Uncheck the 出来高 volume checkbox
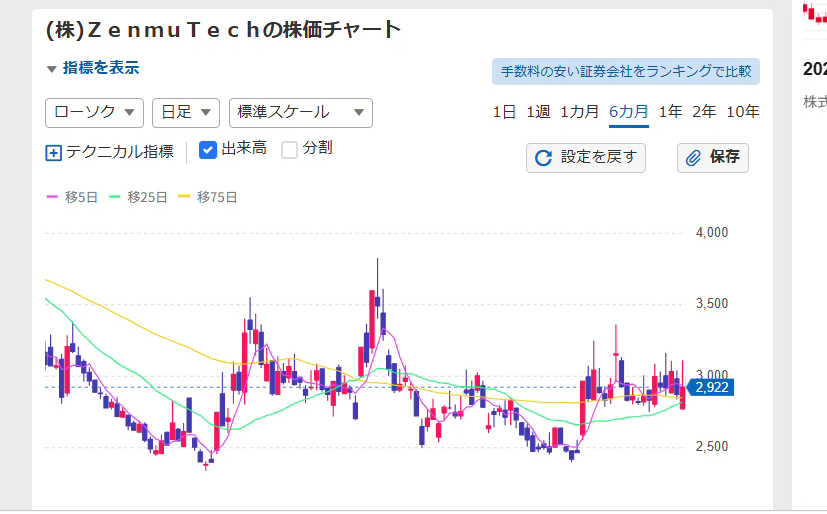827x514 pixels. (208, 150)
